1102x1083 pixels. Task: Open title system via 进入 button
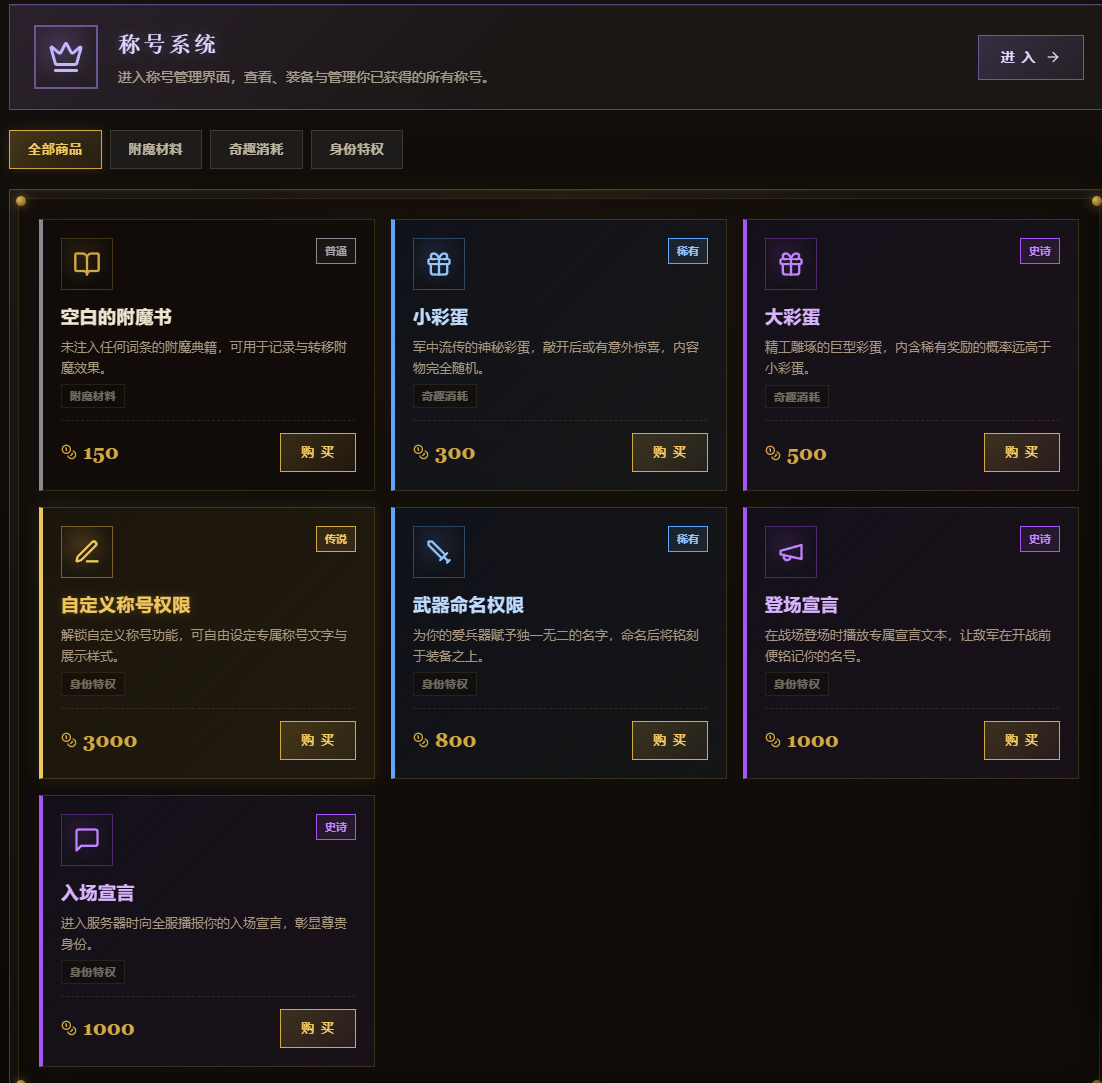click(x=1030, y=58)
